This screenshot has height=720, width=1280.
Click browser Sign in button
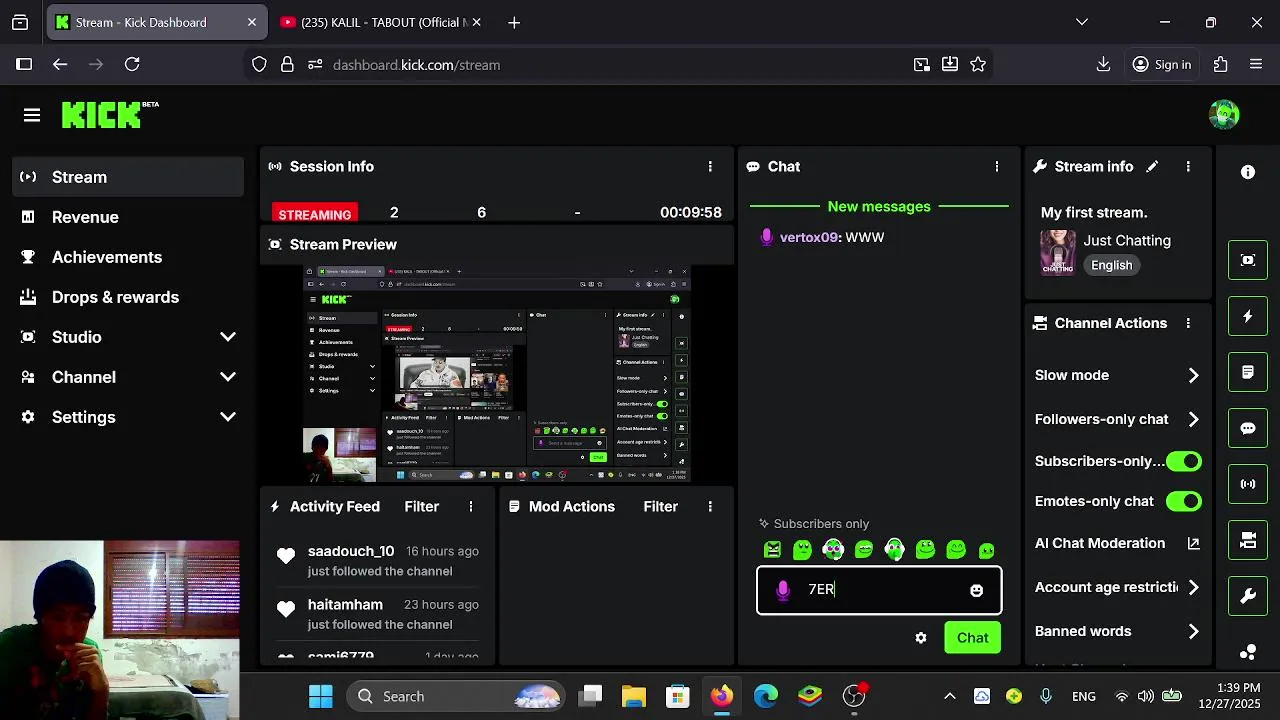click(1161, 64)
